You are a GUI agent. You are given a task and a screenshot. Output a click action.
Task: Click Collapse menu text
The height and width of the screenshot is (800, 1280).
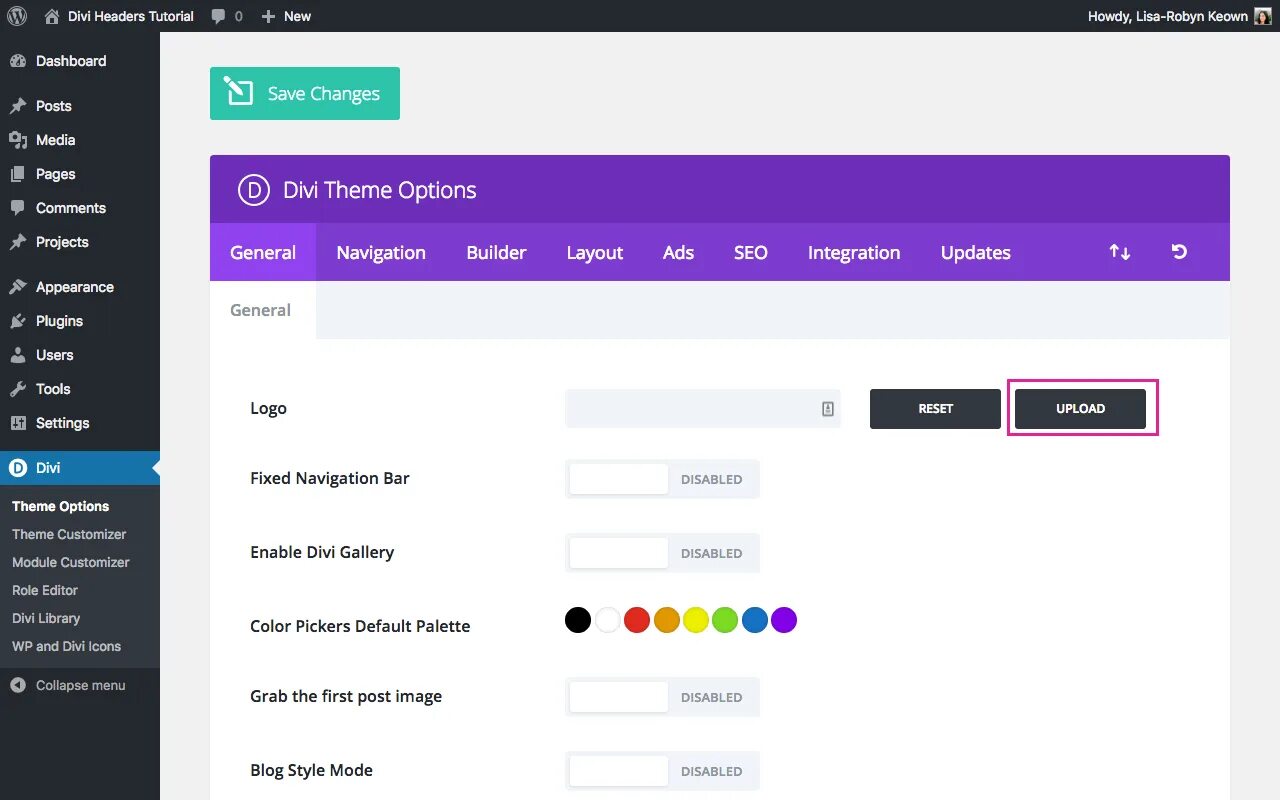(x=81, y=686)
